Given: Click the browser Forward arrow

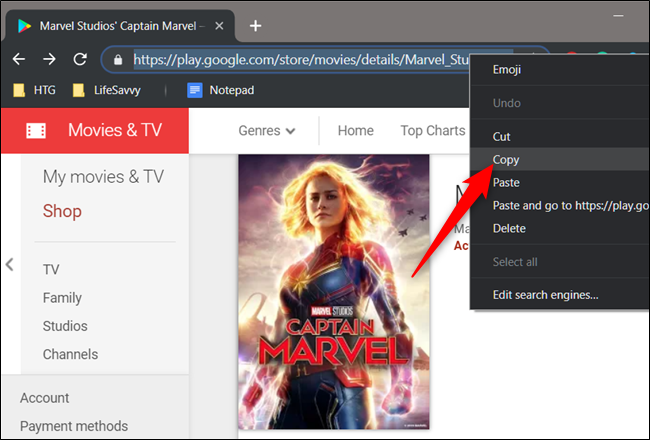Looking at the screenshot, I should click(49, 59).
